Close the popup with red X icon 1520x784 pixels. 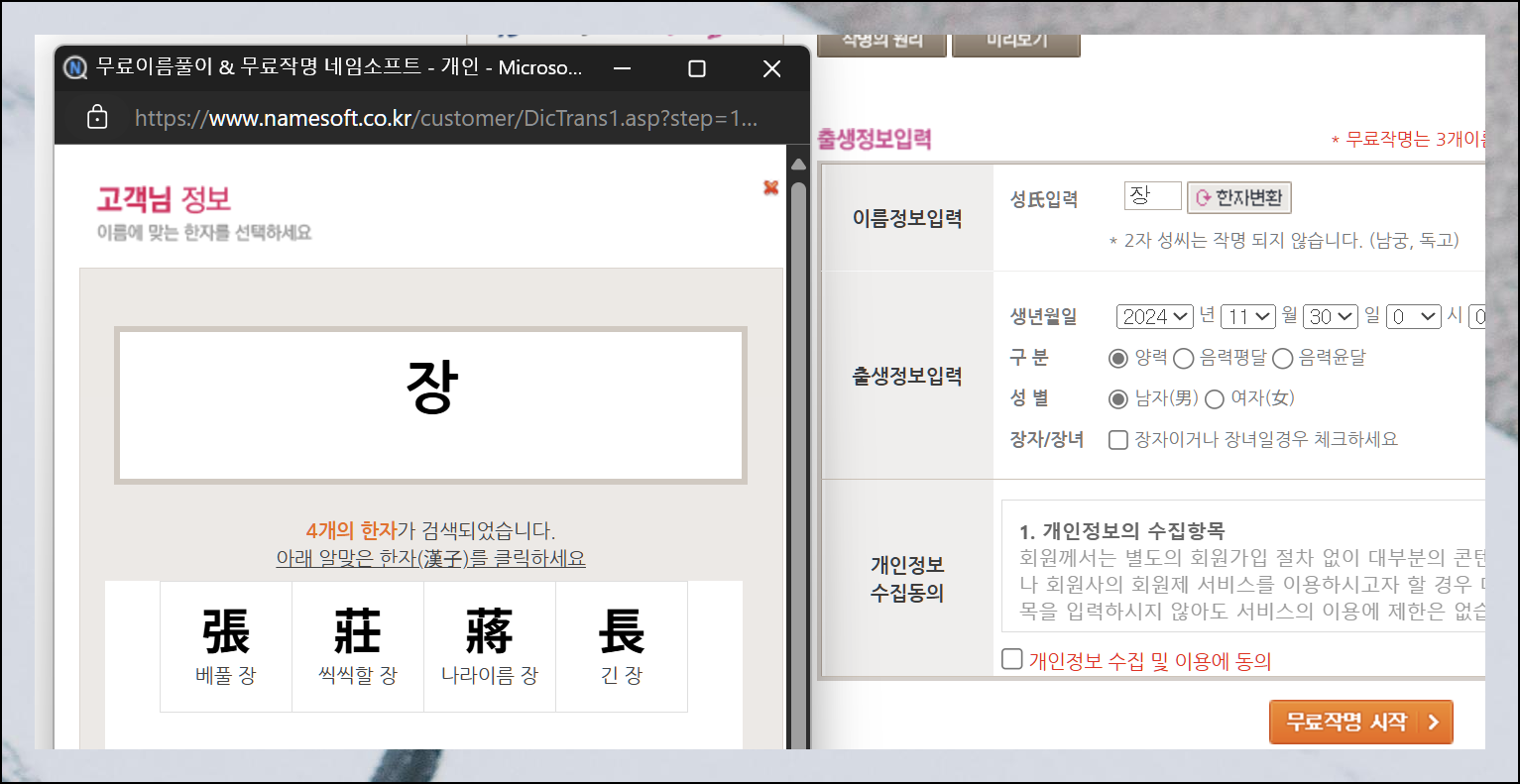[770, 187]
